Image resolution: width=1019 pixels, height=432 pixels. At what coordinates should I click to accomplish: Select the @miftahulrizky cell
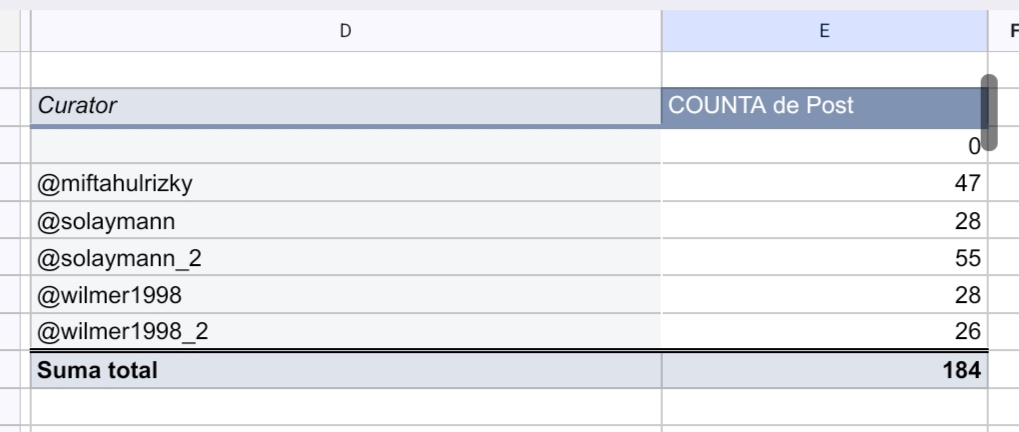[346, 183]
